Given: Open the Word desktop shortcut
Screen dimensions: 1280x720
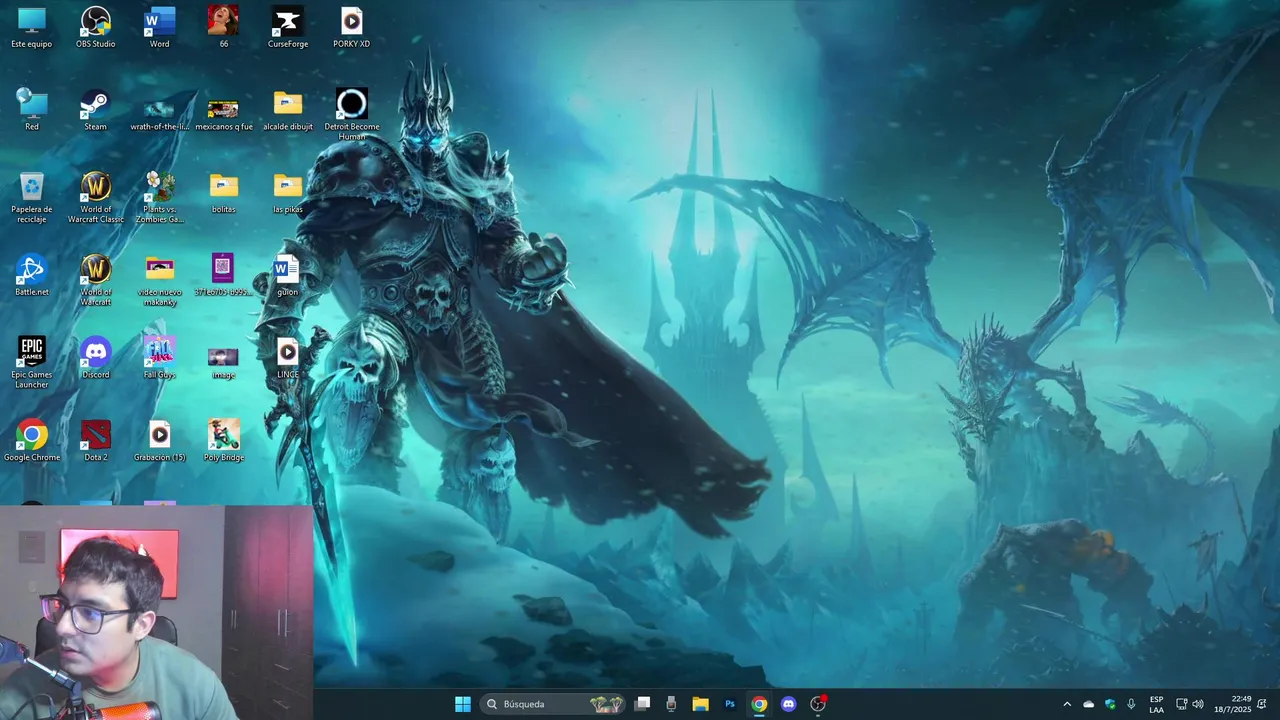Looking at the screenshot, I should (159, 28).
